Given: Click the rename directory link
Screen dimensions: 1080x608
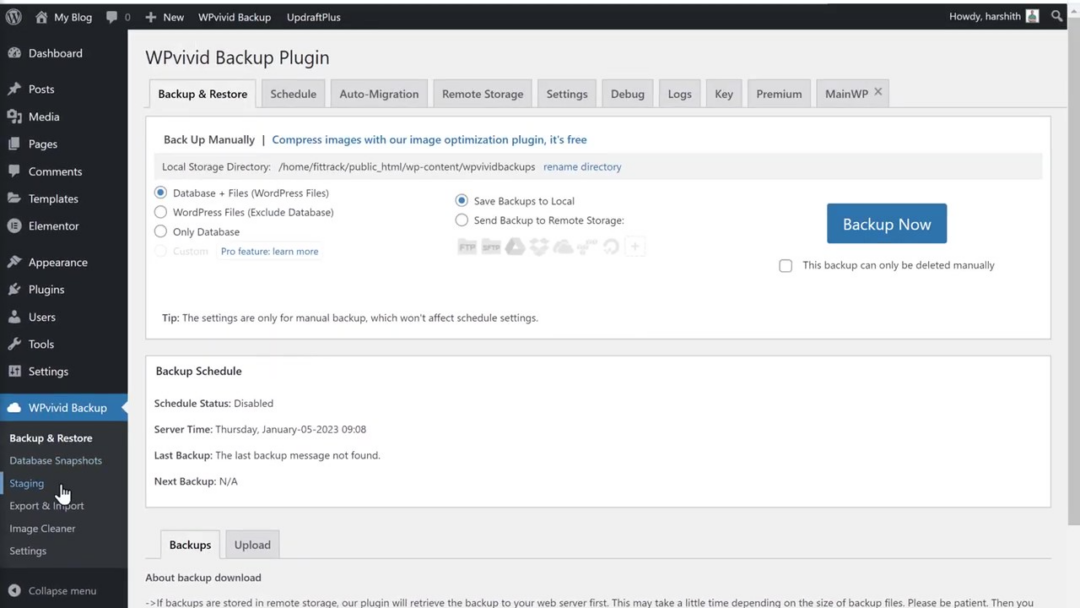Looking at the screenshot, I should coord(583,167).
